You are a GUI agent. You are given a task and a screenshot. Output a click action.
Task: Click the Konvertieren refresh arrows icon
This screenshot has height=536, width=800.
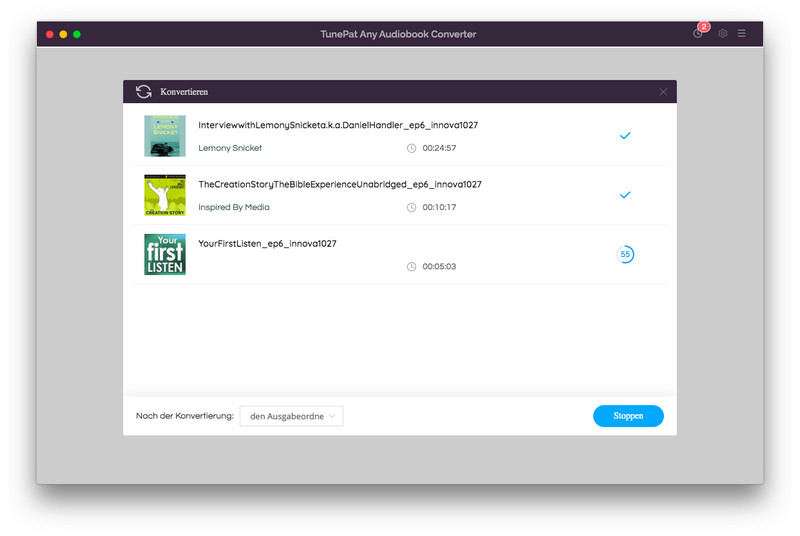[144, 92]
